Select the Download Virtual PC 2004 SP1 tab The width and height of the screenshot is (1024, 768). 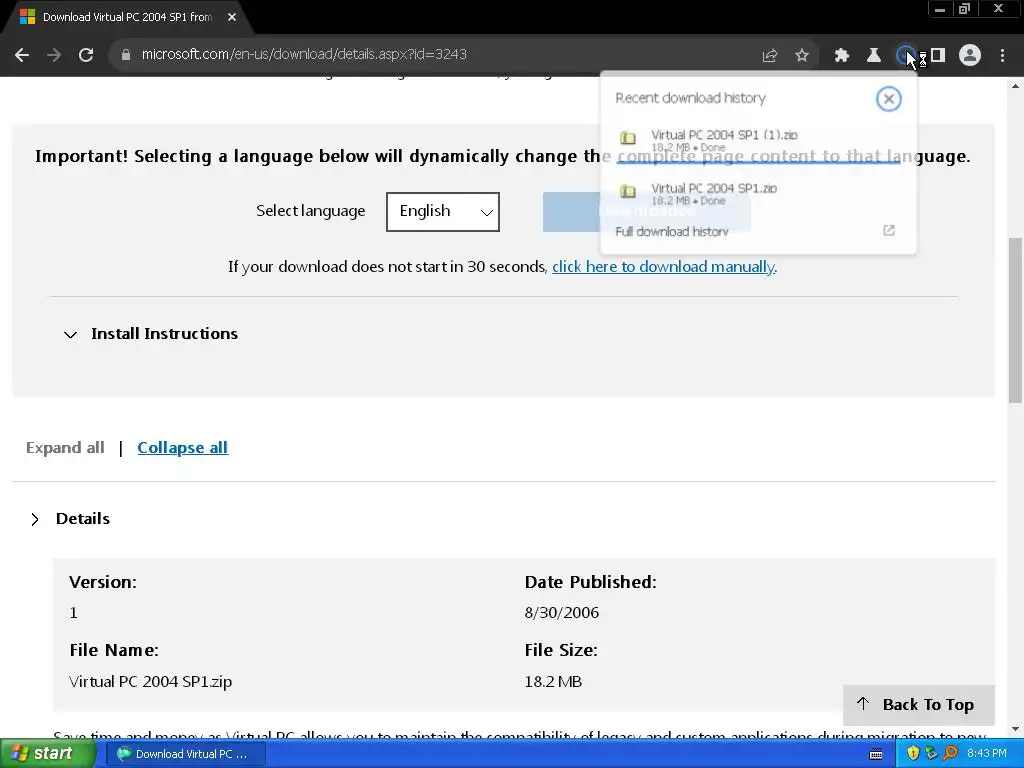tap(127, 18)
